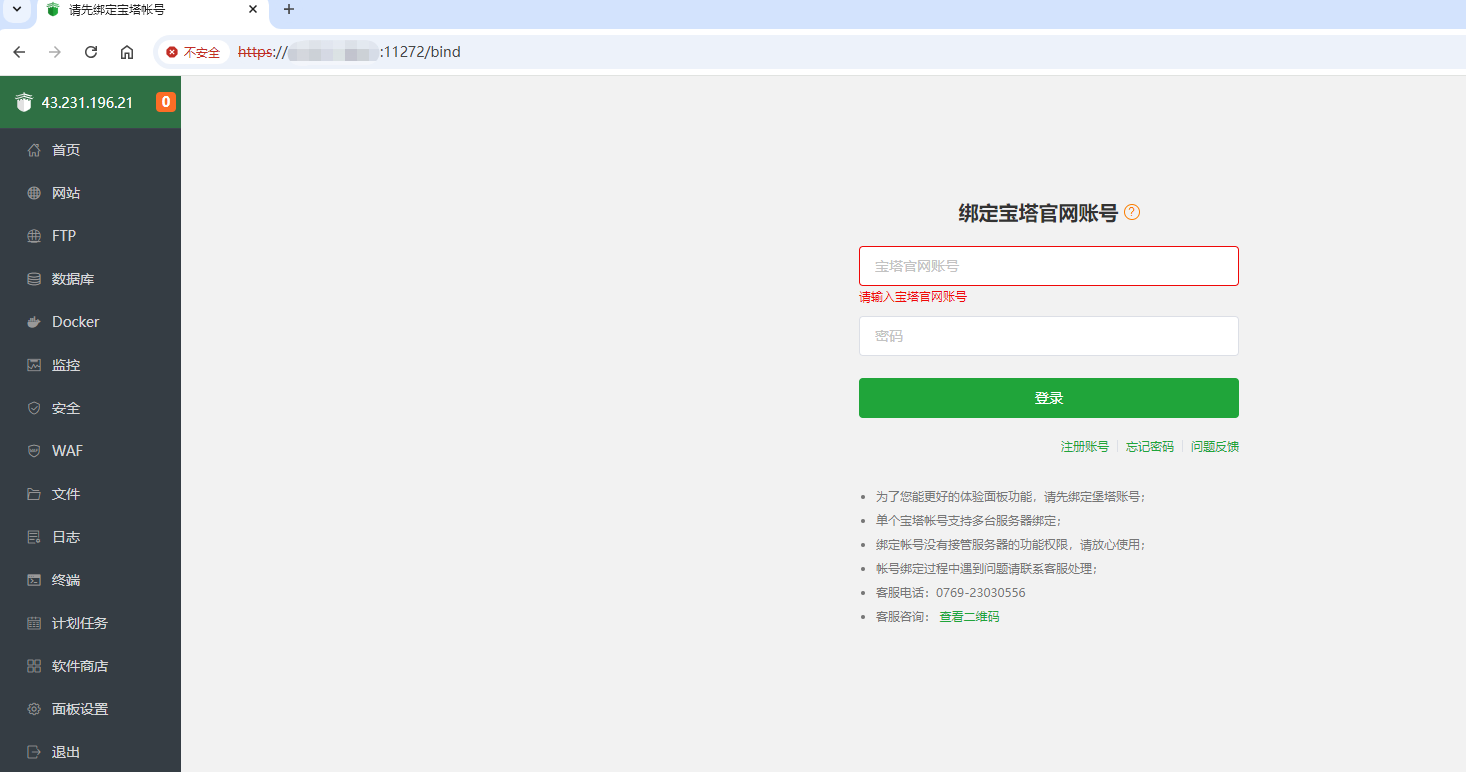1466x772 pixels.
Task: Open the 面板设置 menu item
Action: click(x=90, y=709)
